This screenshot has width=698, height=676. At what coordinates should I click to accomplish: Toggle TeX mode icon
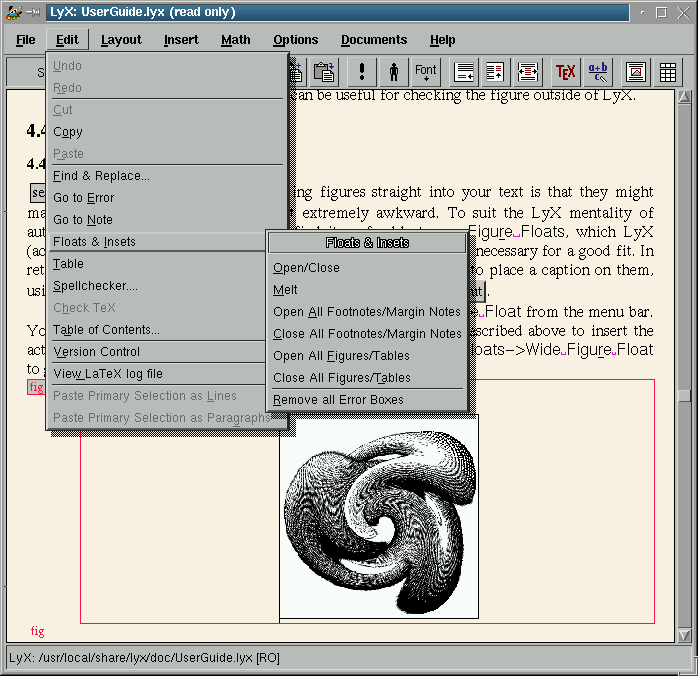point(565,72)
